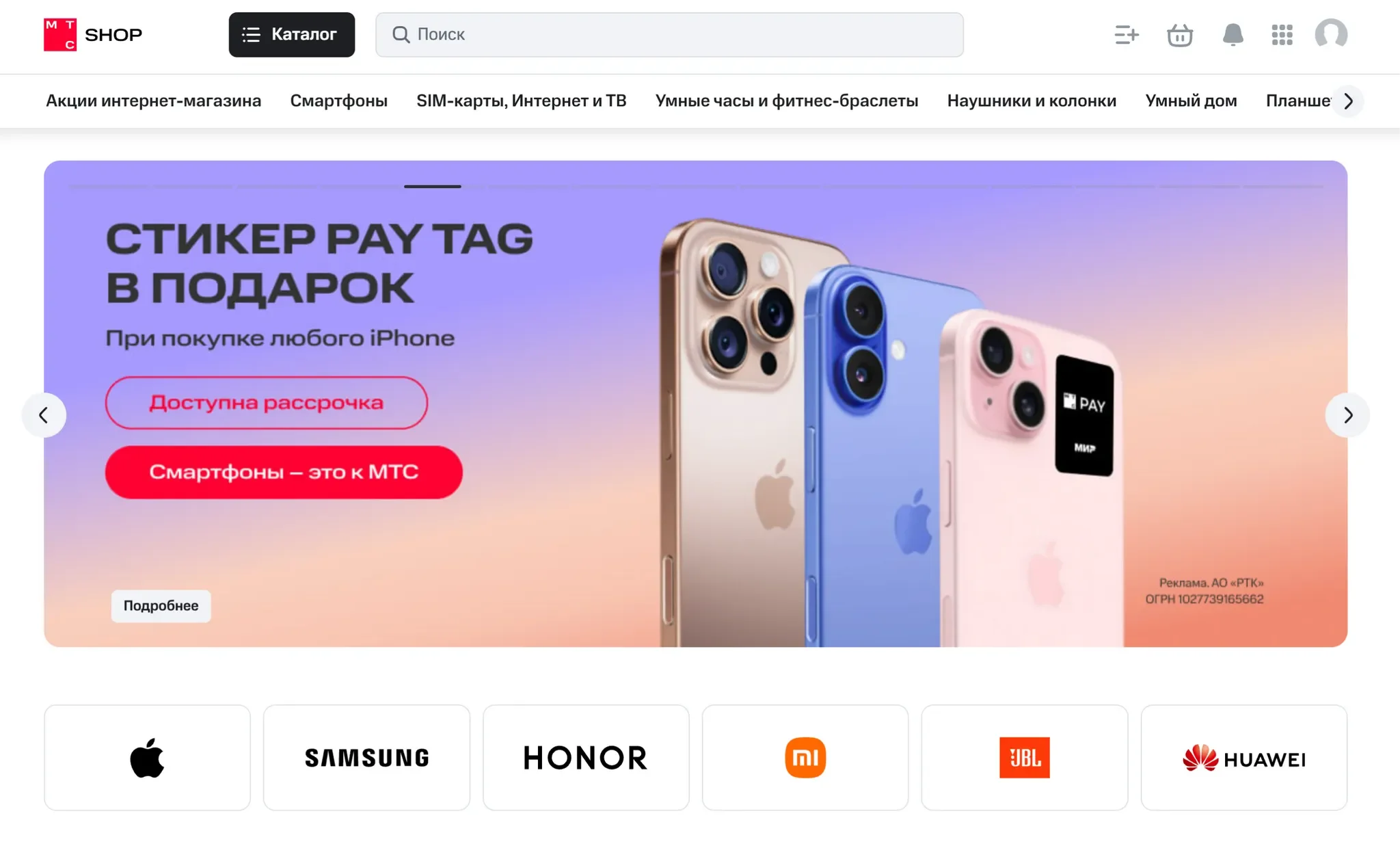Click the Подробнее button on banner
1400x846 pixels.
(x=161, y=606)
